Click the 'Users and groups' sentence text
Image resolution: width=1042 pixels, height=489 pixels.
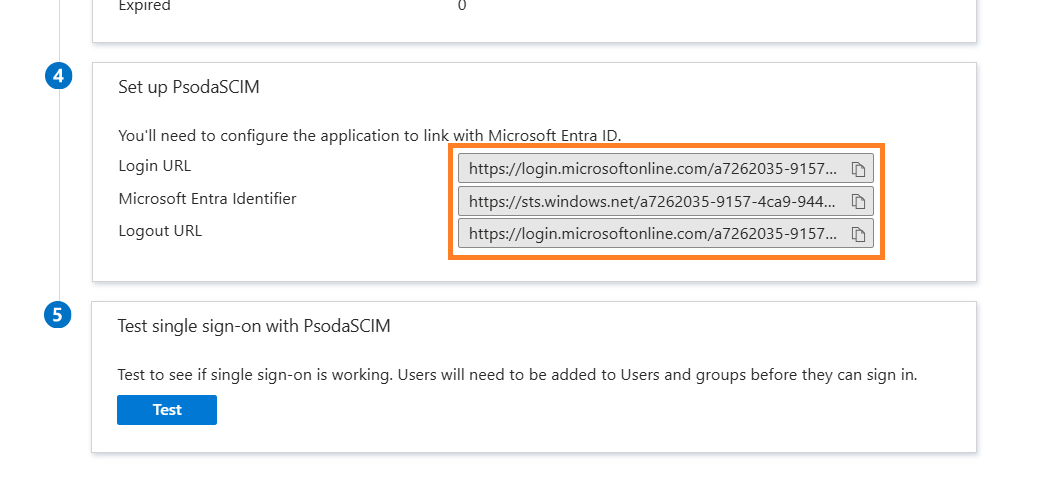pos(517,376)
